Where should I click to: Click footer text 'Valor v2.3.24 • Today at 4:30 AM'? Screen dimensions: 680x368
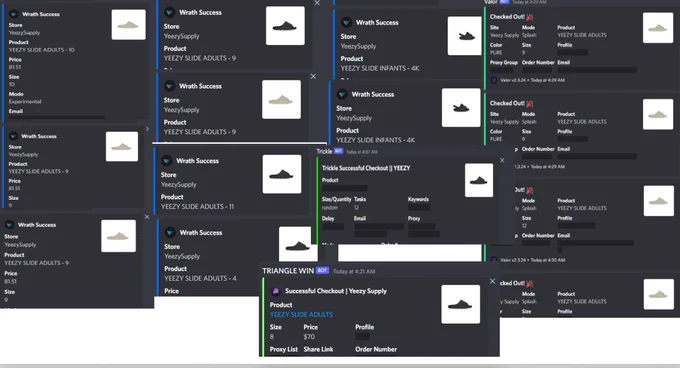coord(533,260)
